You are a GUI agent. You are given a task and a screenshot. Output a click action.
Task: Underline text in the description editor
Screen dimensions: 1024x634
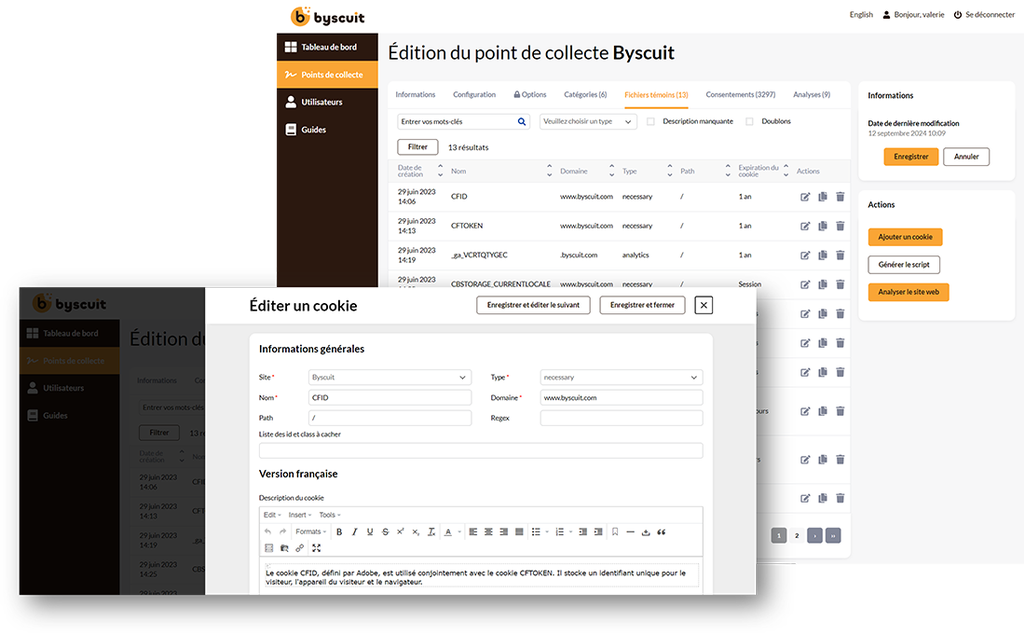370,532
